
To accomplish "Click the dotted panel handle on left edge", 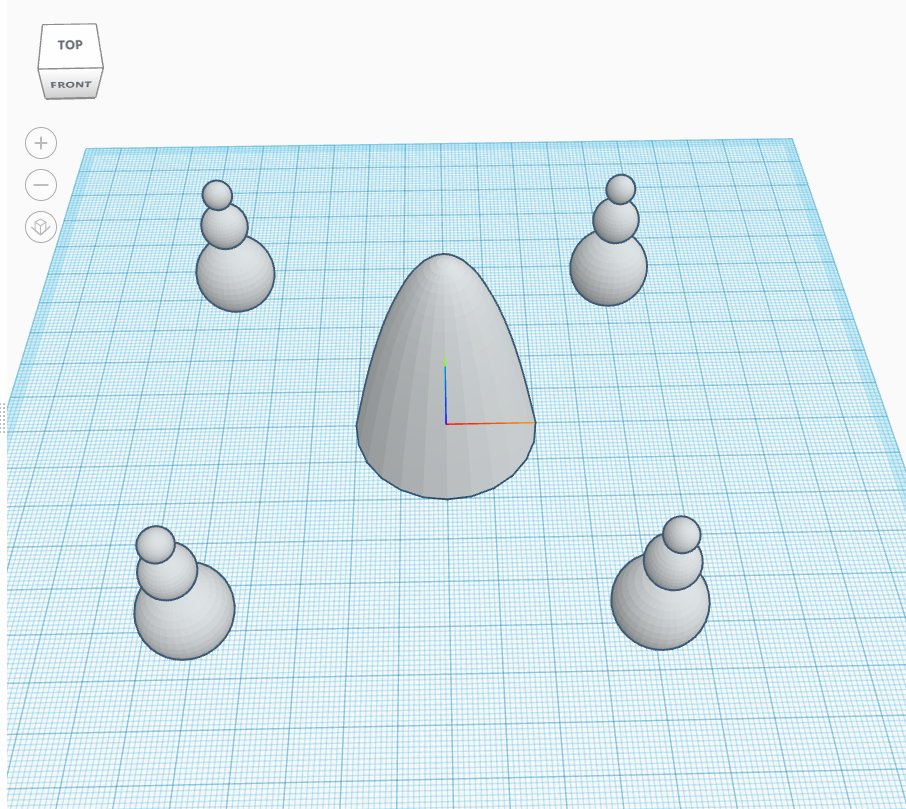I will point(3,418).
